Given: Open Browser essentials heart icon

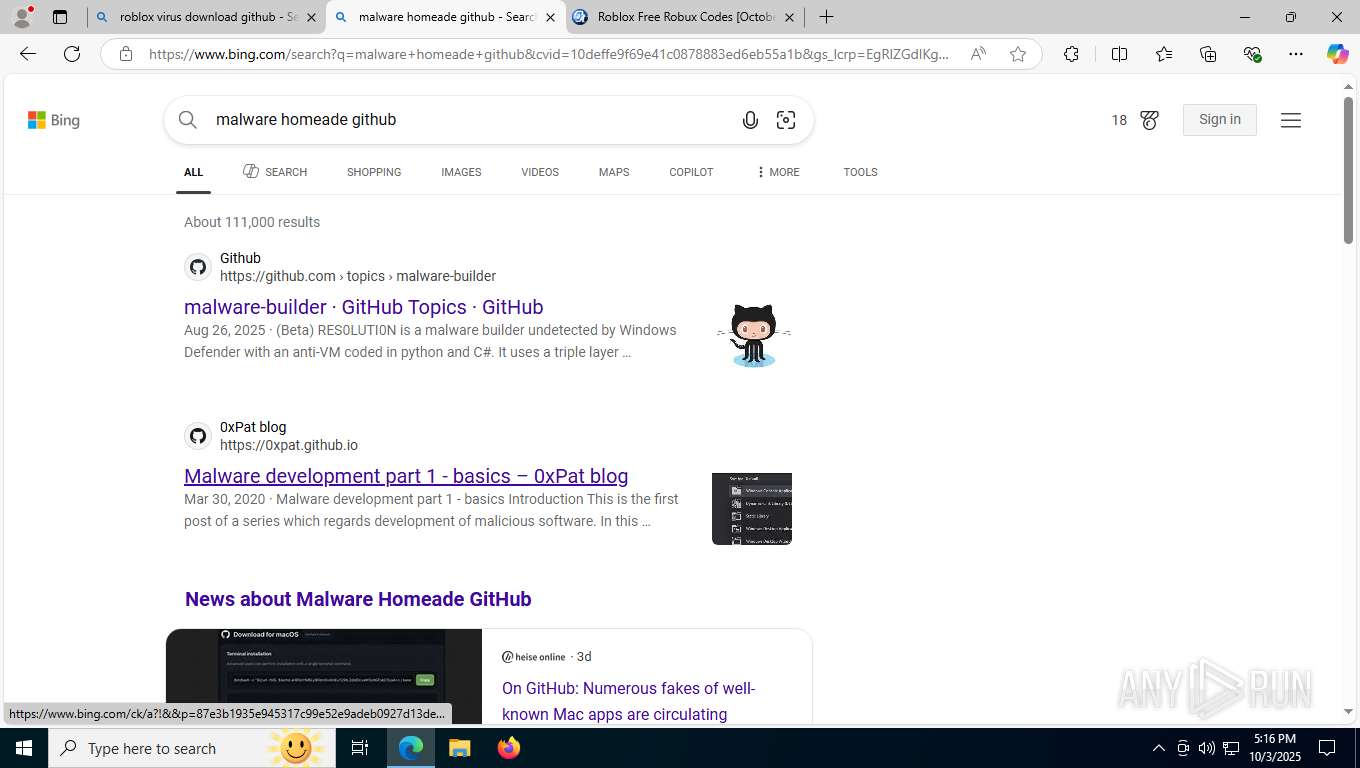Looking at the screenshot, I should click(1252, 54).
